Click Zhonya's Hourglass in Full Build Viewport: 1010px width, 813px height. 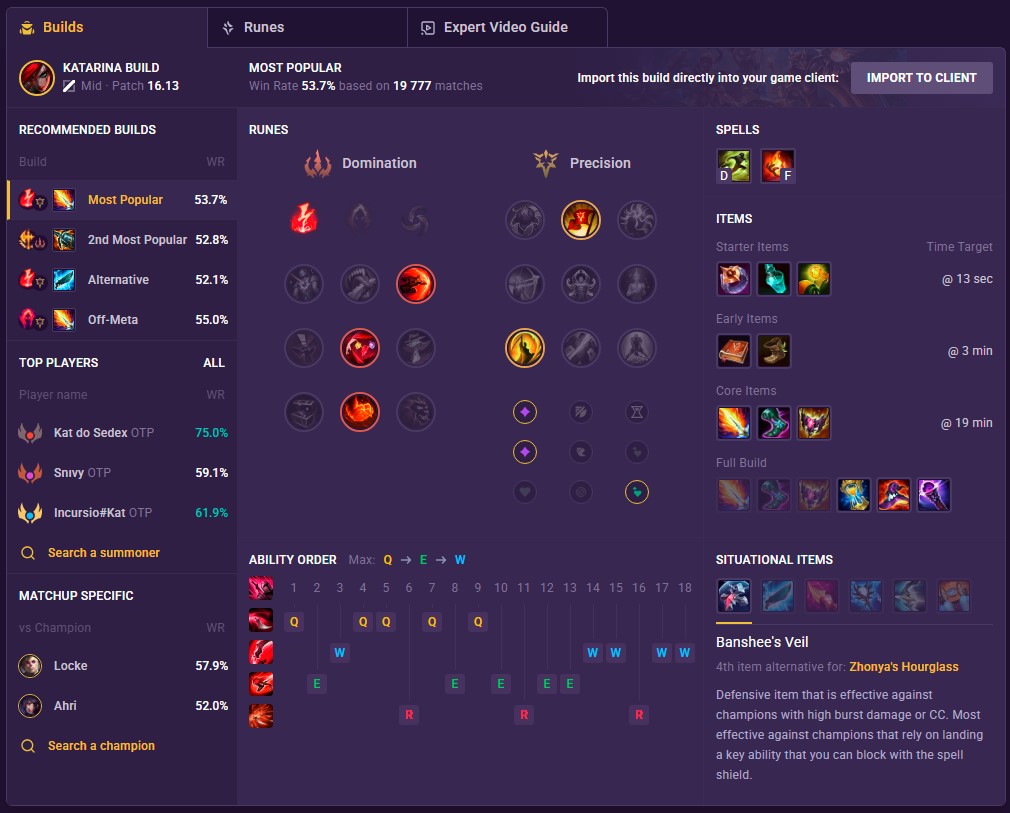853,495
